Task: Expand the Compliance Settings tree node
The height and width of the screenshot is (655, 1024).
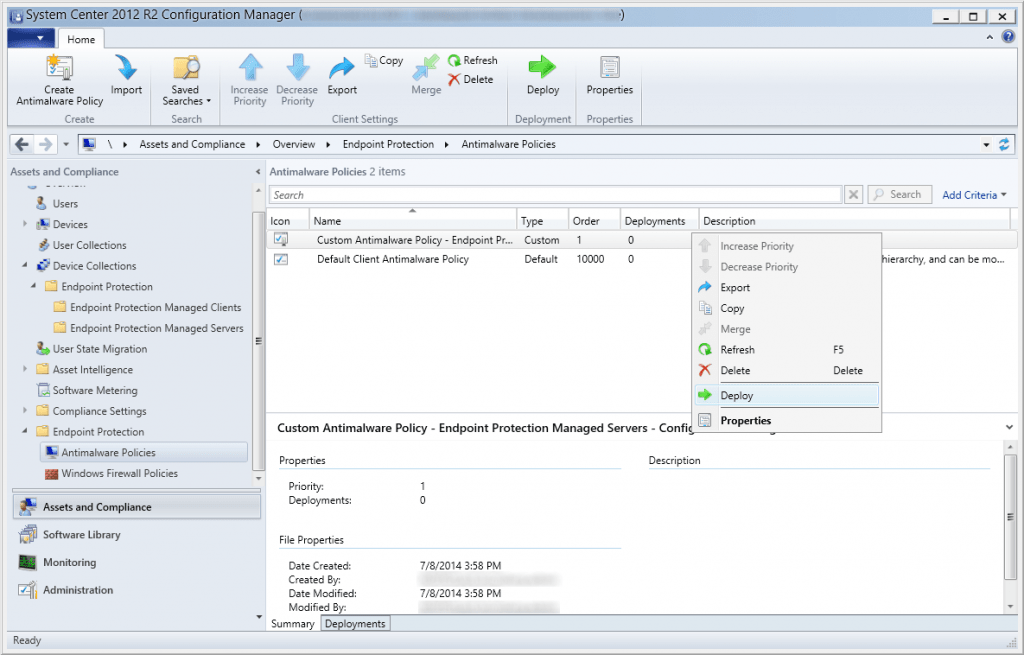Action: 25,410
